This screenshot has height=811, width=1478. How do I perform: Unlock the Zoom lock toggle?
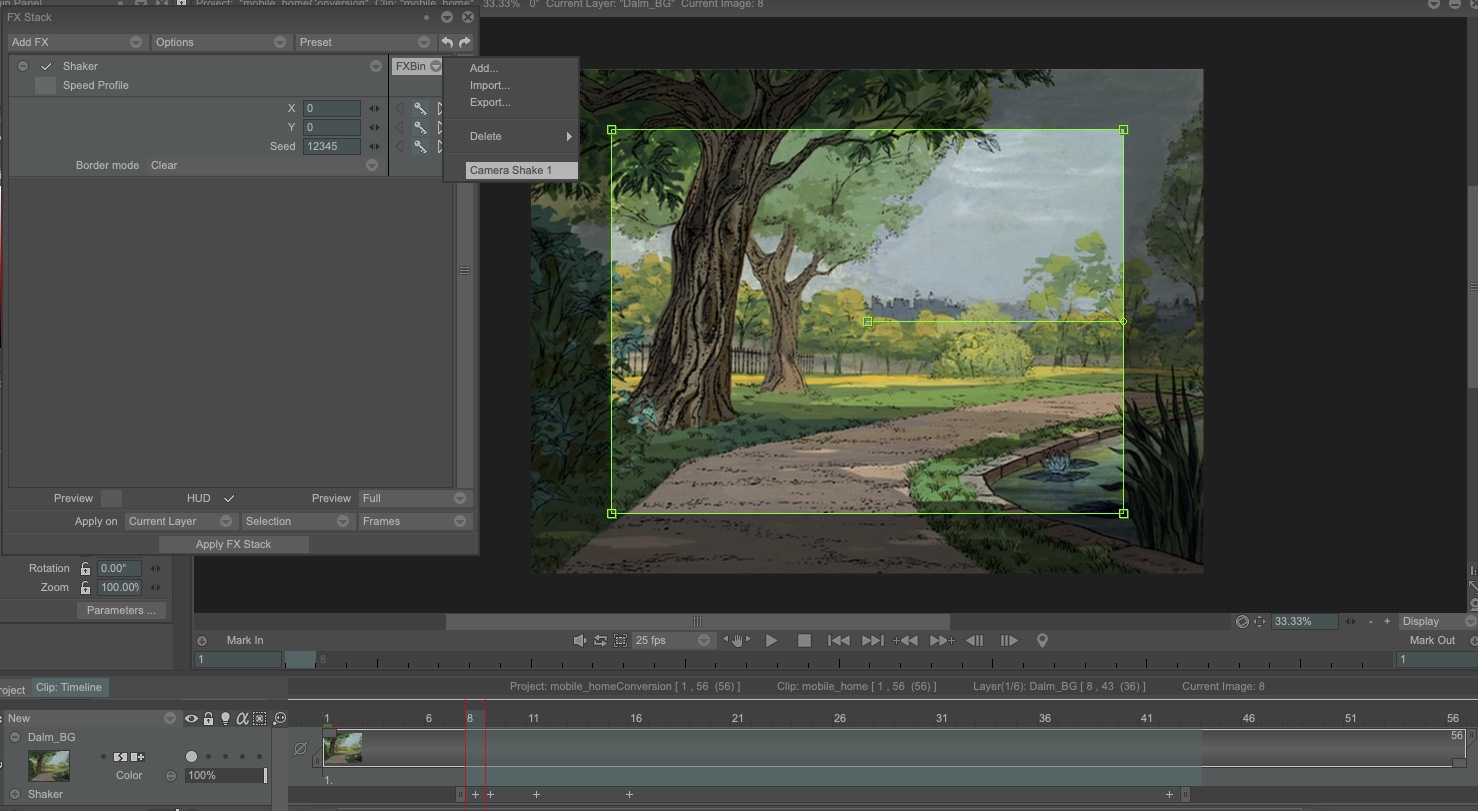click(x=85, y=587)
